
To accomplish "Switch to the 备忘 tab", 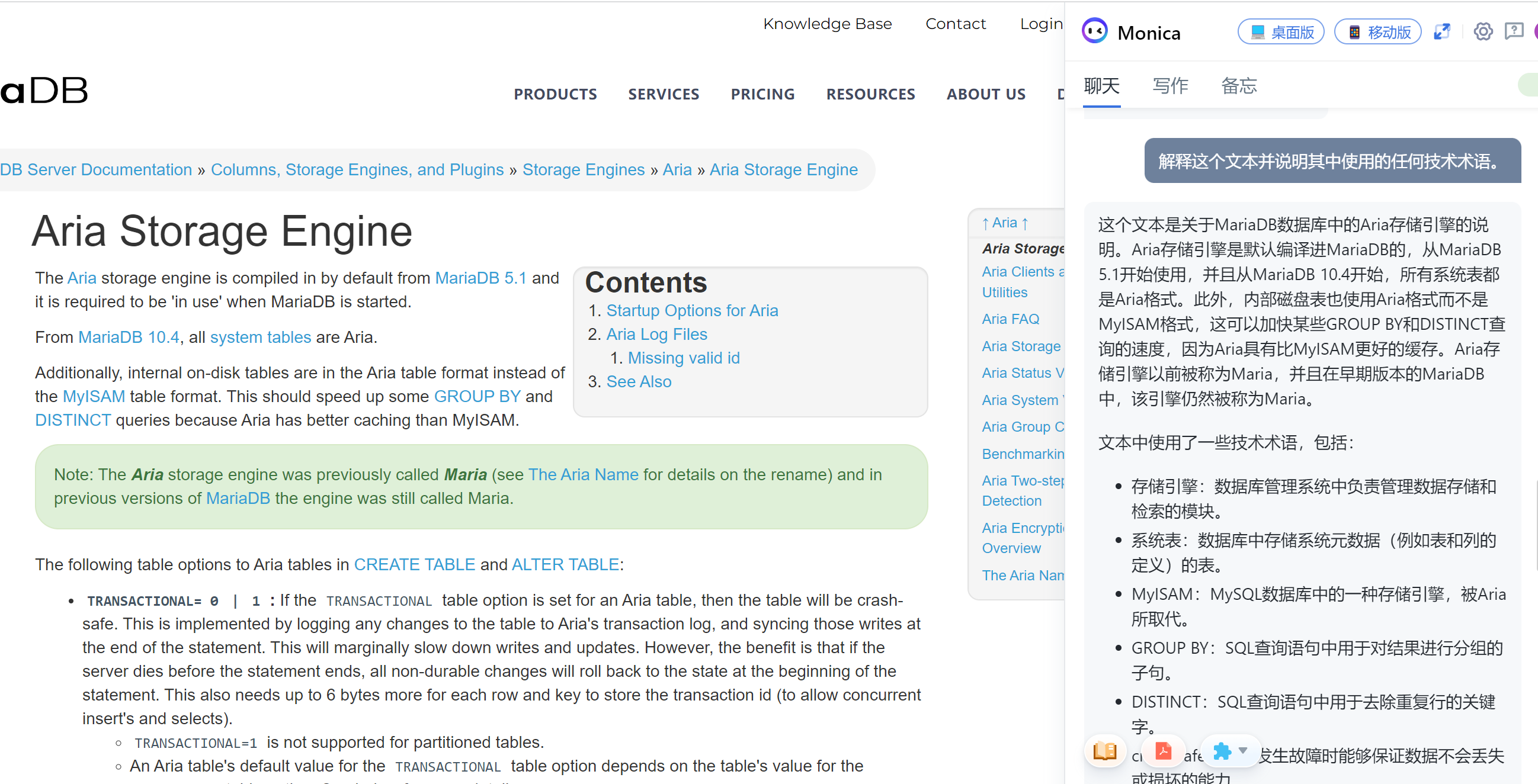I will point(1239,86).
